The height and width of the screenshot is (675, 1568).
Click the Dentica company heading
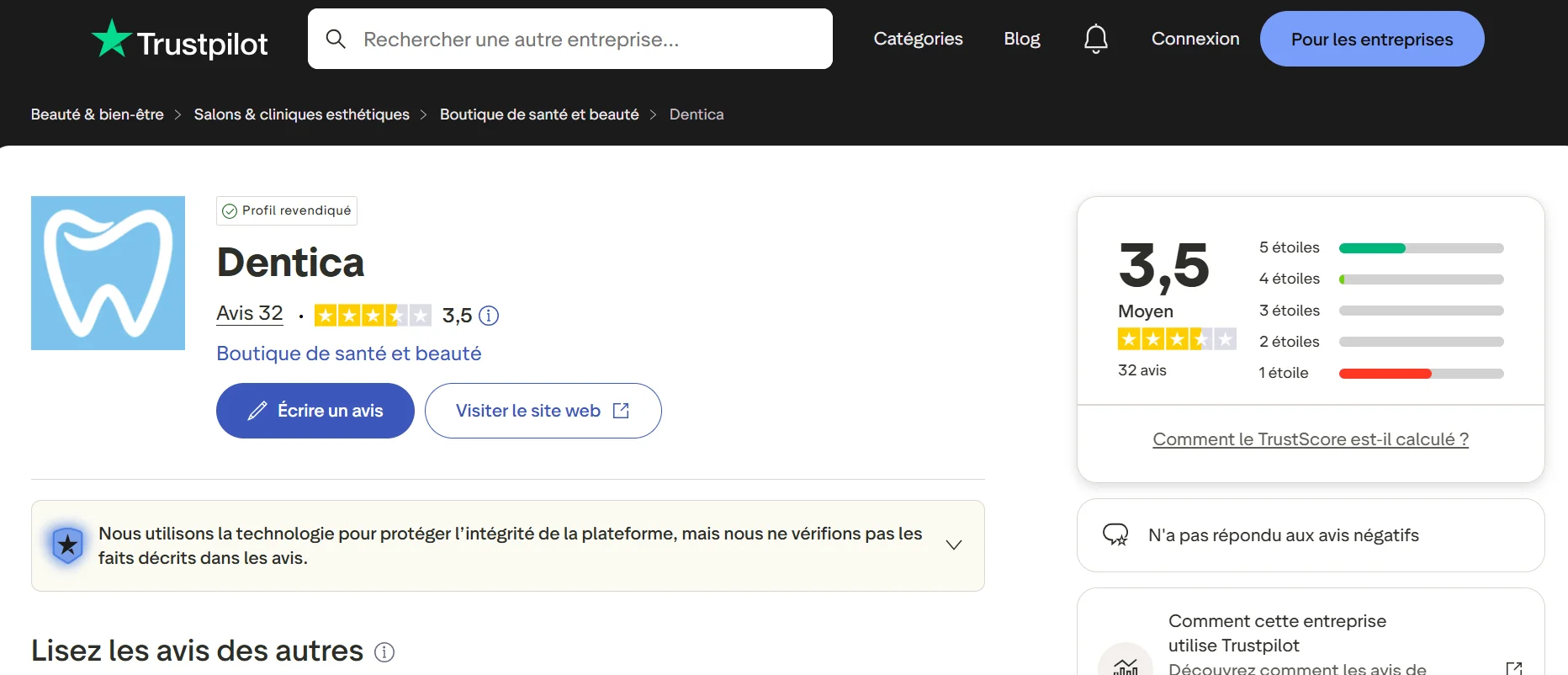[x=290, y=263]
